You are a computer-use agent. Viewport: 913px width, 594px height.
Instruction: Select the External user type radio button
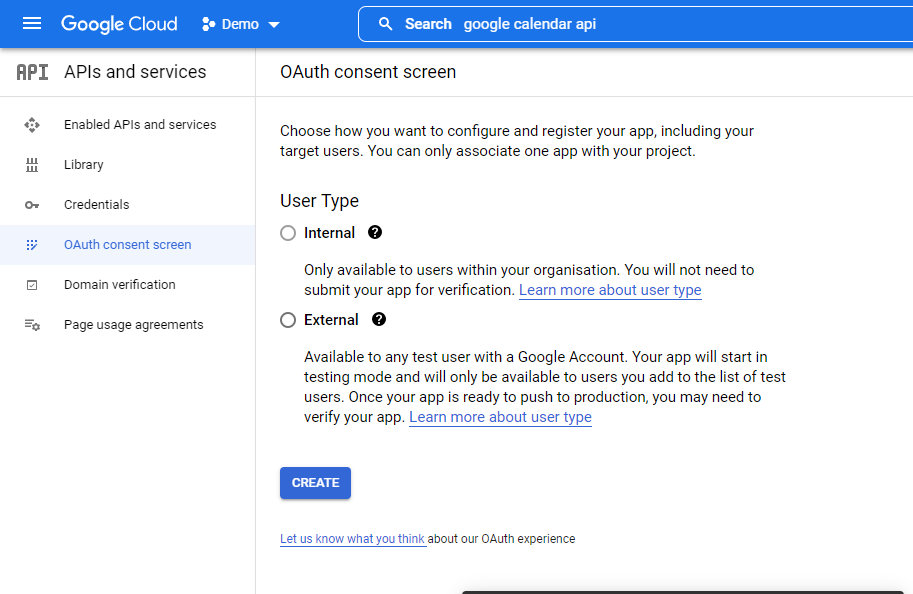click(x=288, y=320)
